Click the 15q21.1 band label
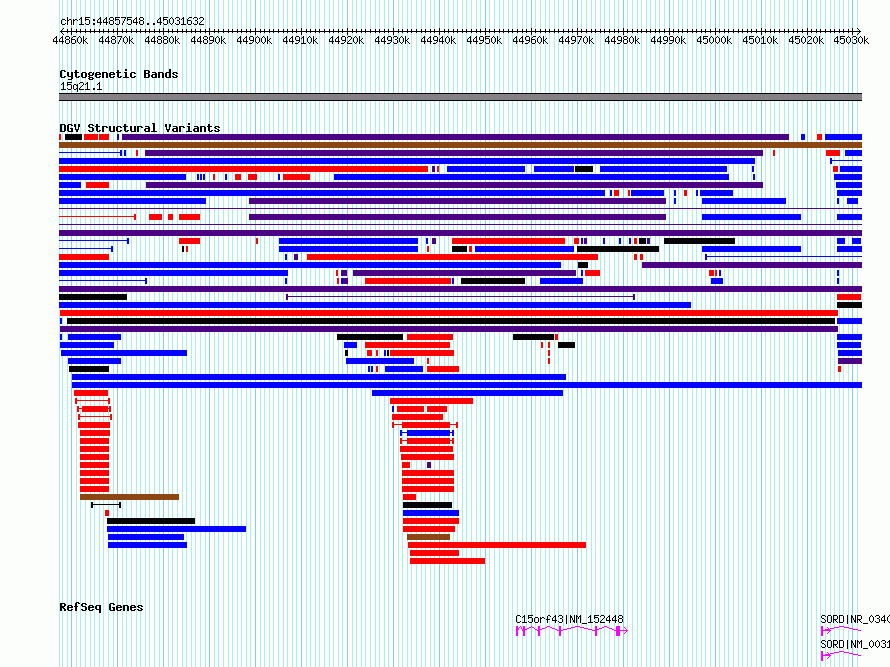 (x=81, y=86)
